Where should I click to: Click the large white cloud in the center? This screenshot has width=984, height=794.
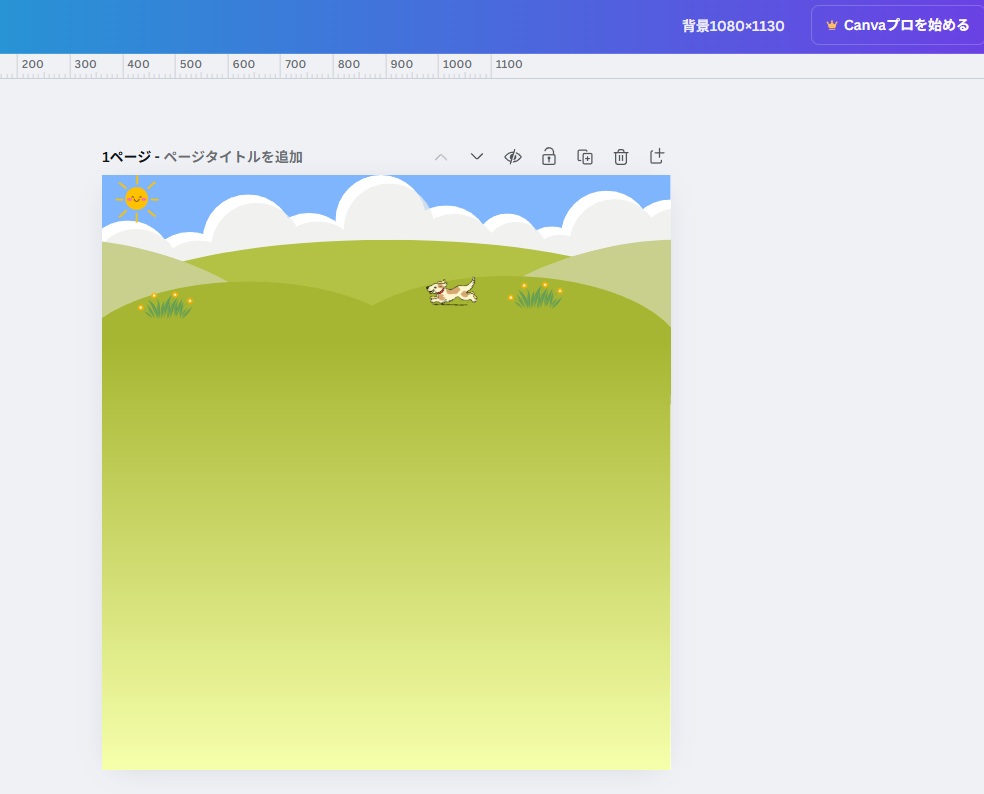(x=380, y=210)
